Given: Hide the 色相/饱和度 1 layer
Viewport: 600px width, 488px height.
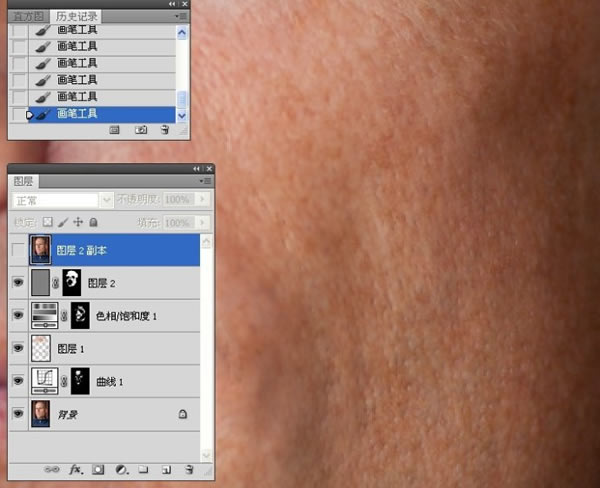Looking at the screenshot, I should 18,315.
